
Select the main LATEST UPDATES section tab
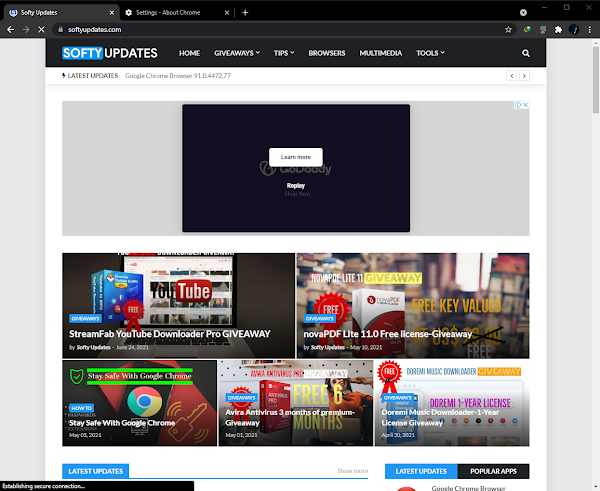[x=96, y=471]
